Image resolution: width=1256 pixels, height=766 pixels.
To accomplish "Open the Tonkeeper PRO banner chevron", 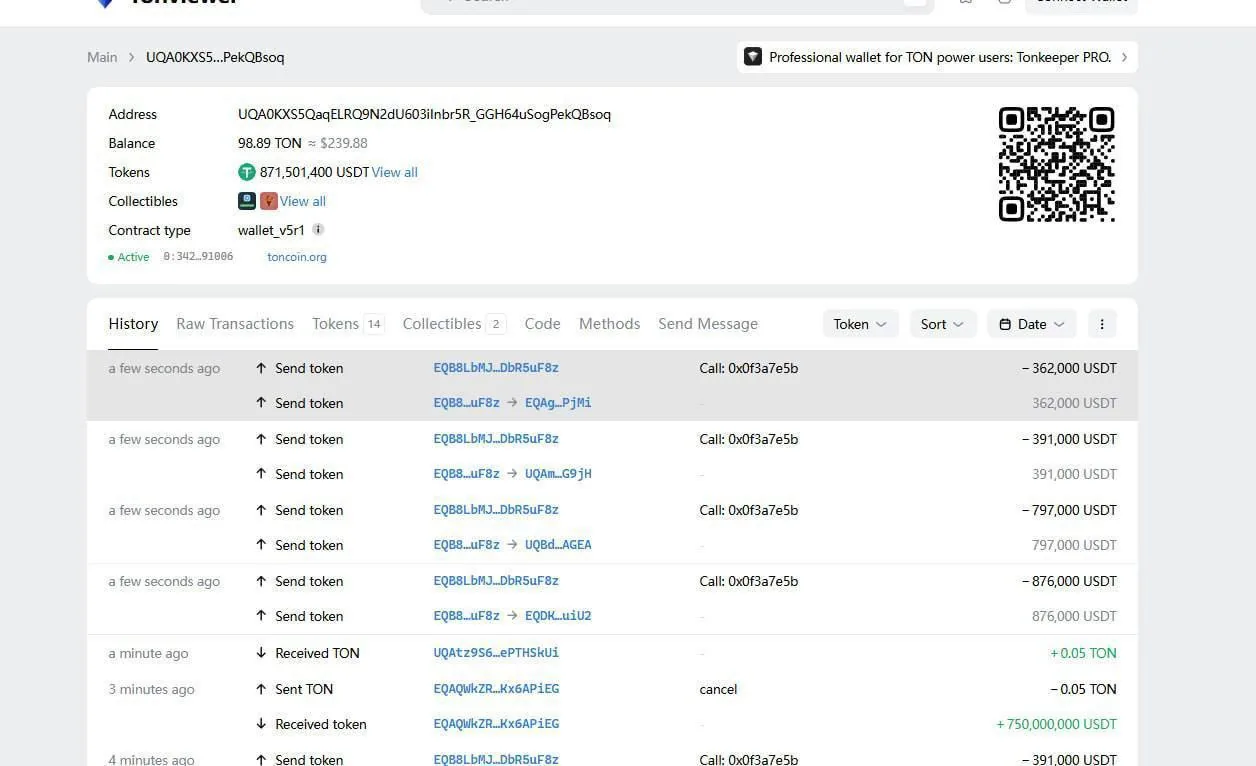I will pos(1124,57).
